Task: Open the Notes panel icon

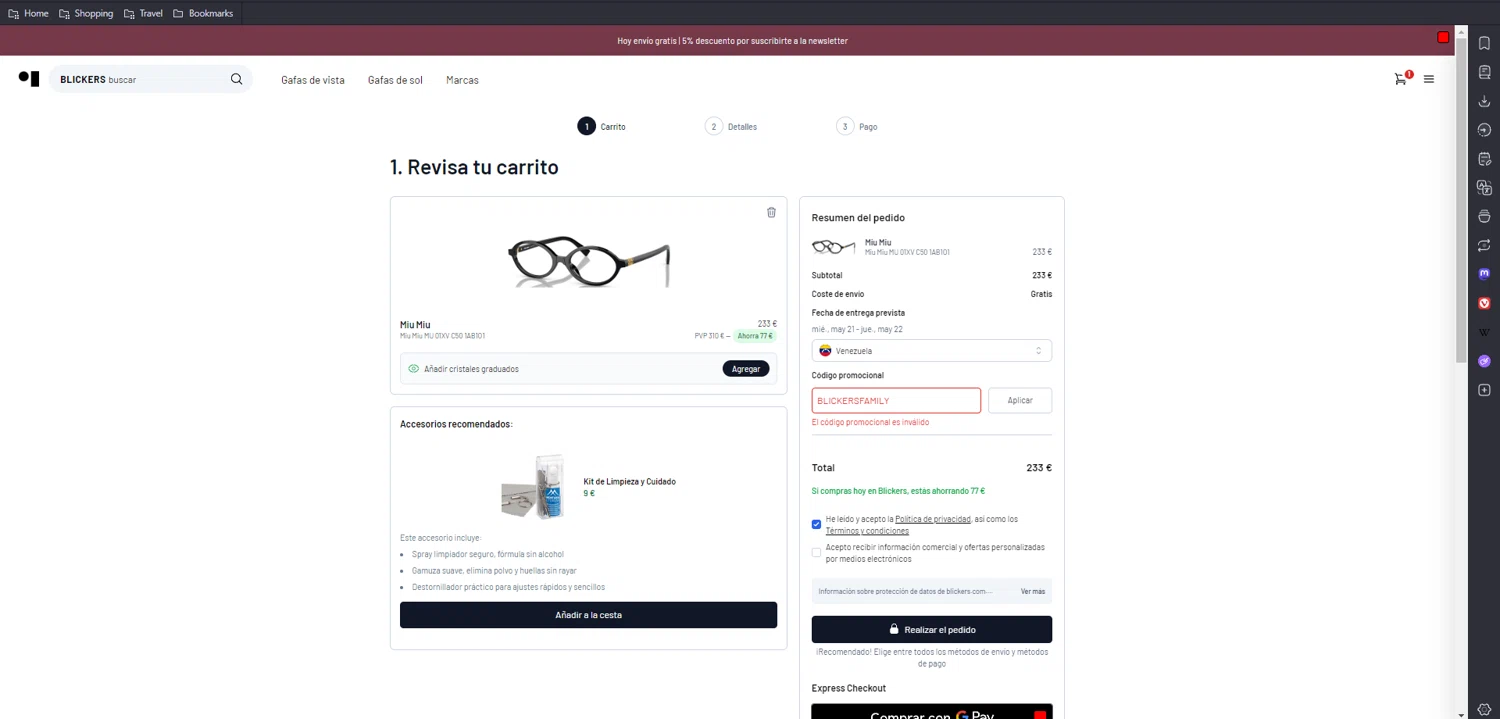Action: point(1485,159)
